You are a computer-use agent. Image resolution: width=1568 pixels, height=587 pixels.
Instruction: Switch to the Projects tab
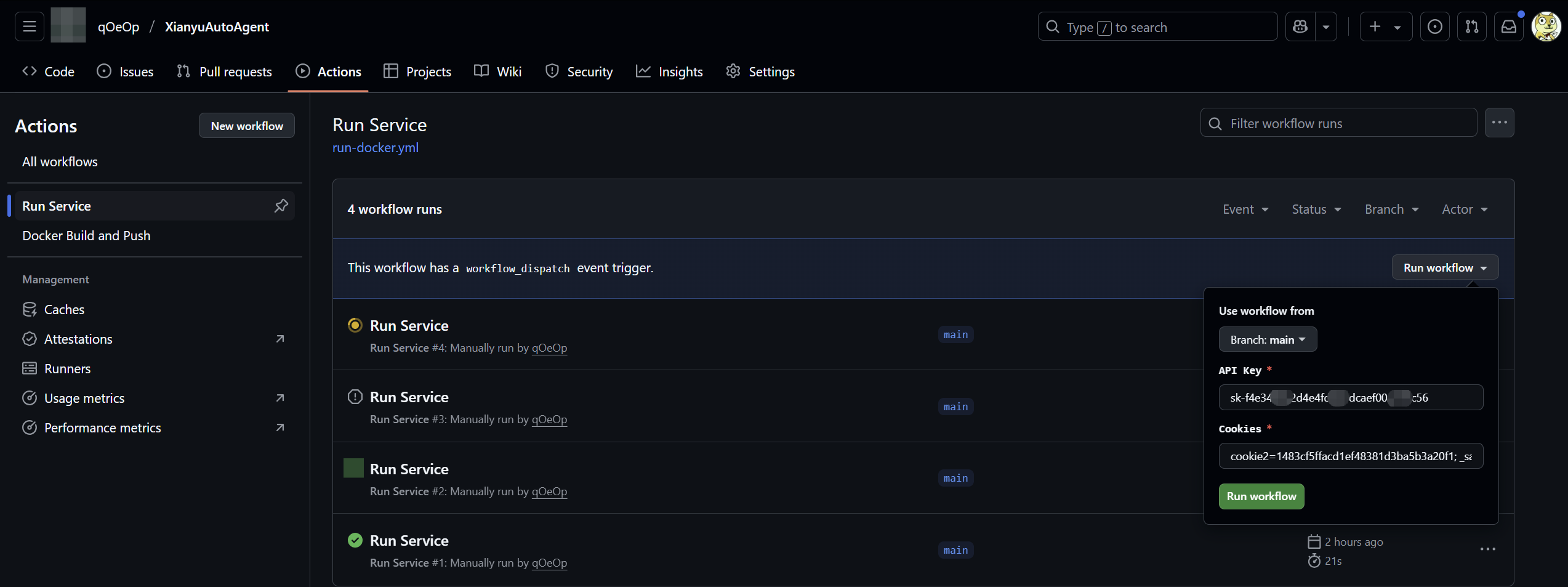coord(417,71)
